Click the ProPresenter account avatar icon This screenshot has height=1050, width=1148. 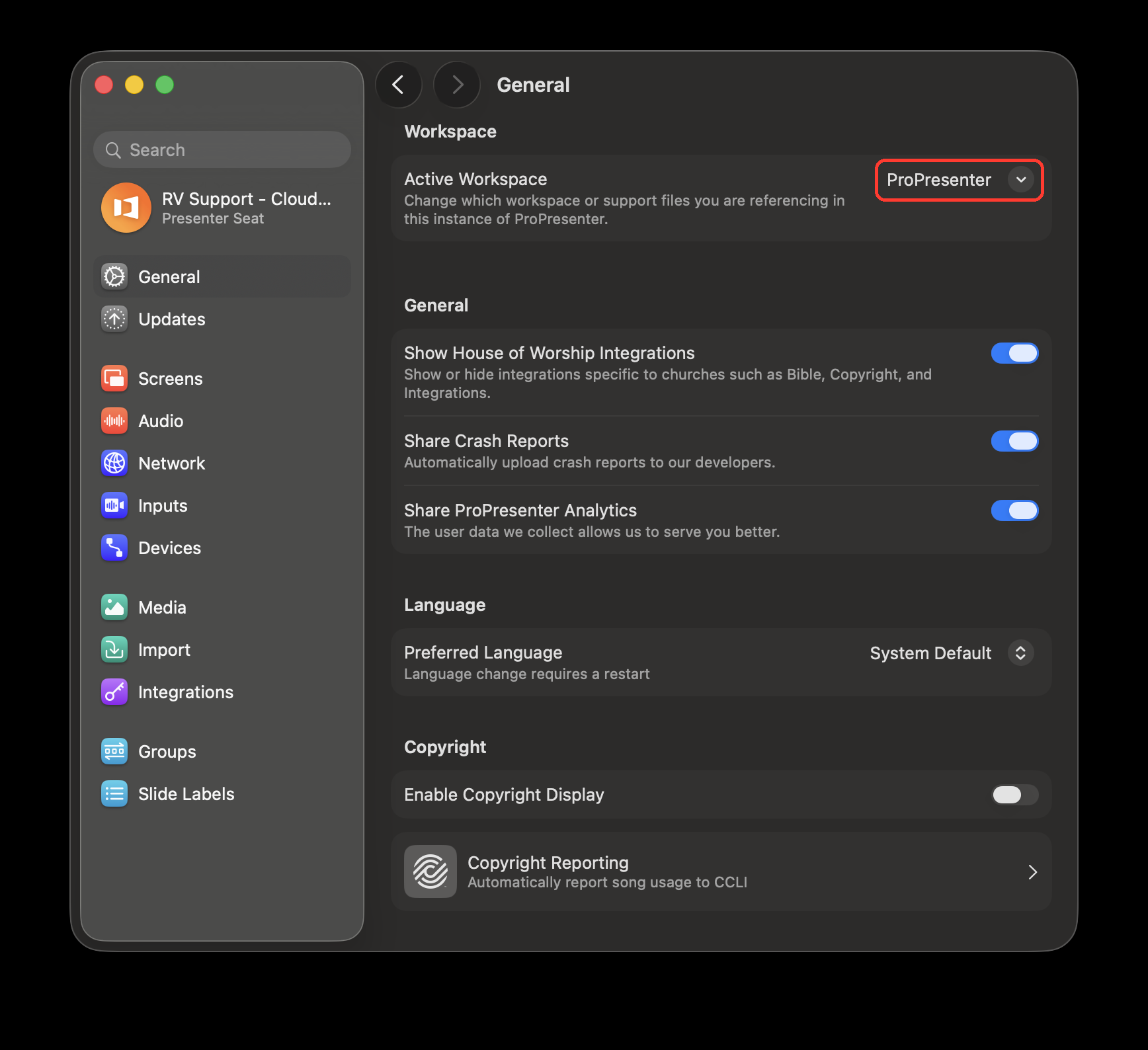[126, 208]
